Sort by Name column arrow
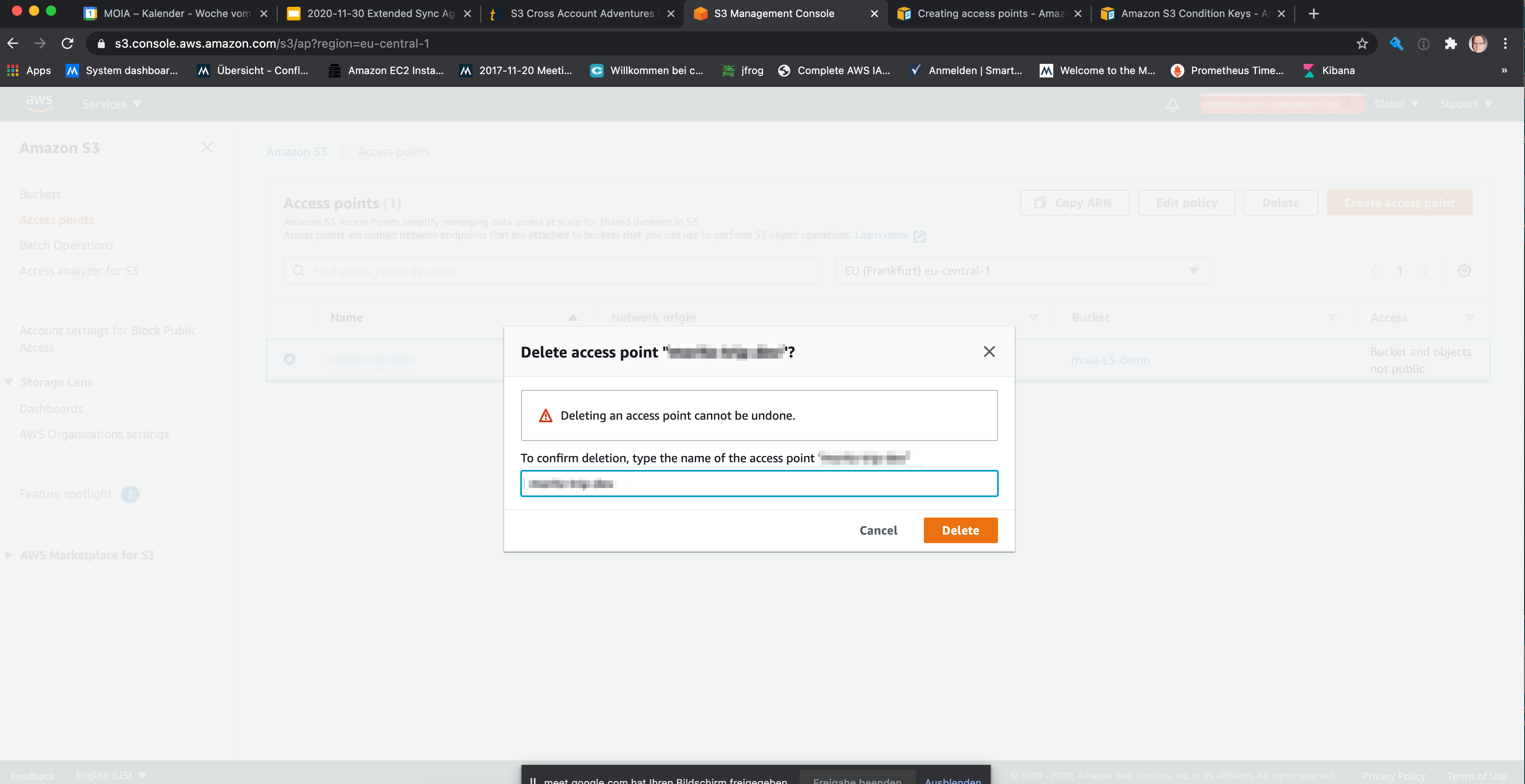 (573, 318)
